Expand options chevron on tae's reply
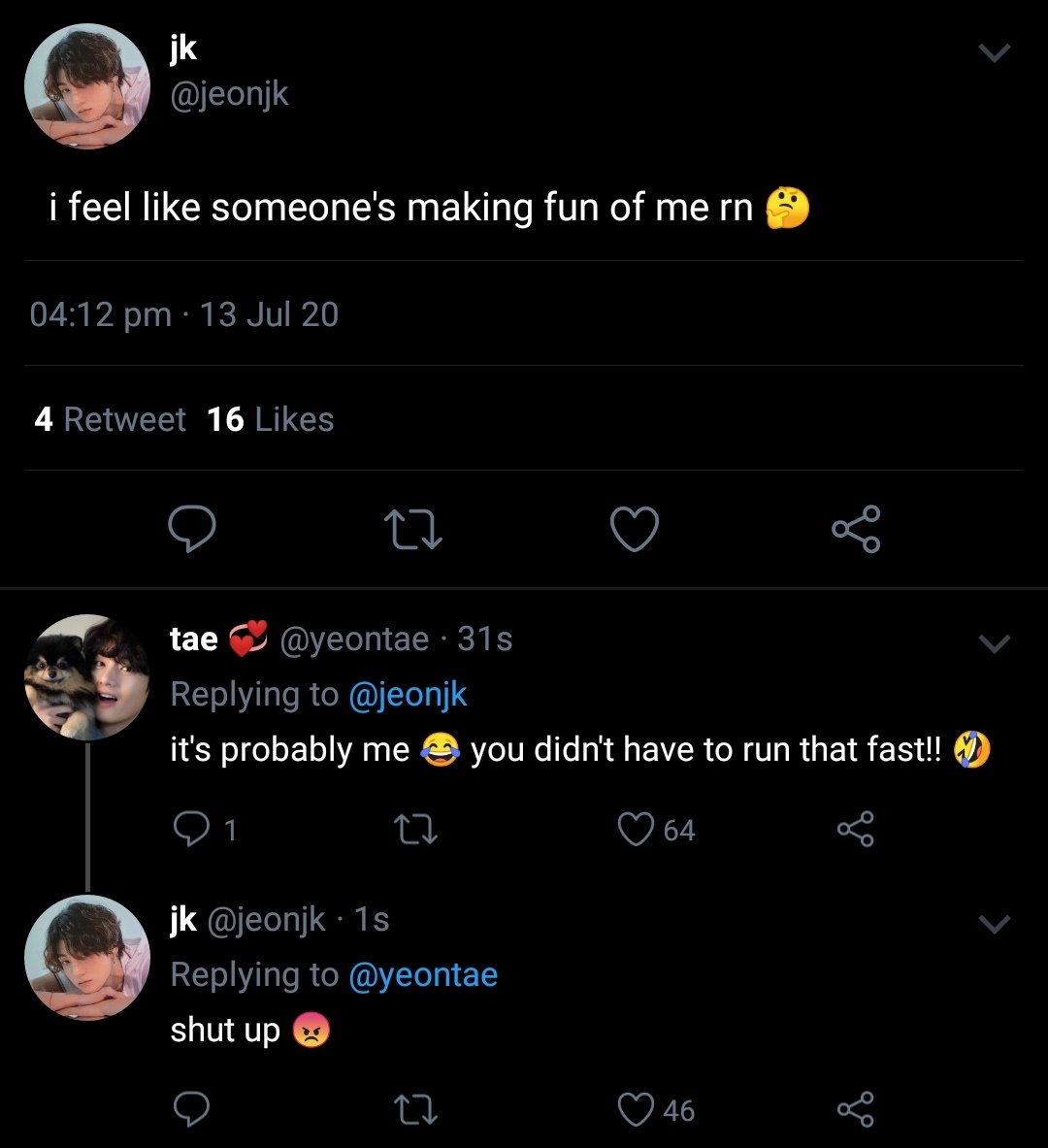This screenshot has height=1148, width=1048. (995, 643)
